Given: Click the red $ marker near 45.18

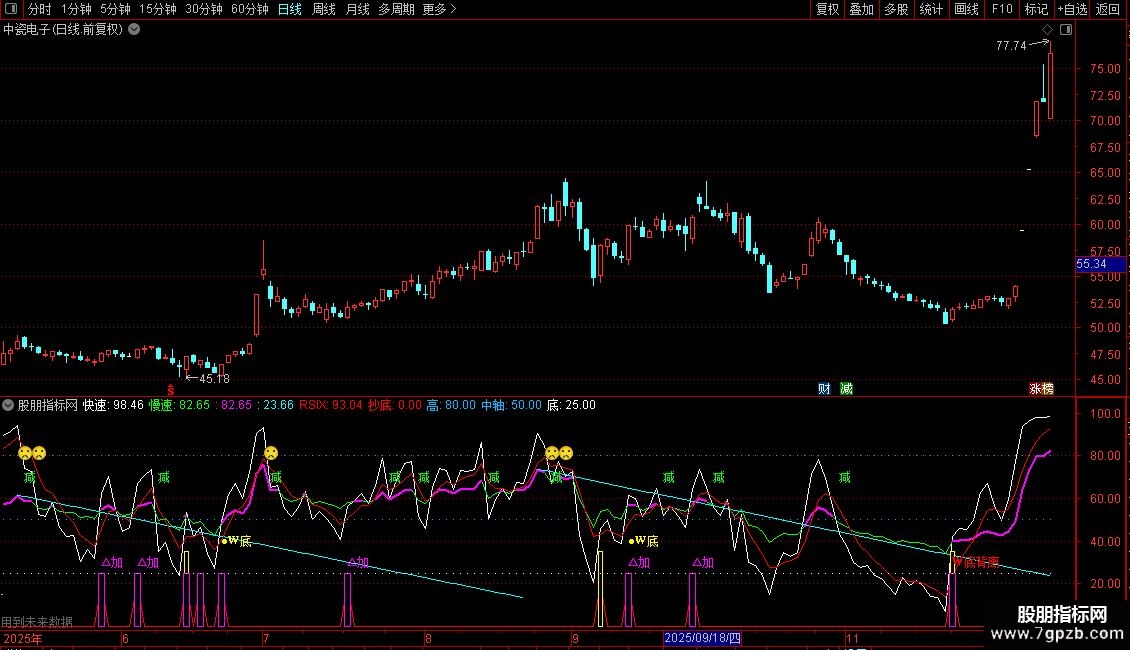Looking at the screenshot, I should click(171, 389).
